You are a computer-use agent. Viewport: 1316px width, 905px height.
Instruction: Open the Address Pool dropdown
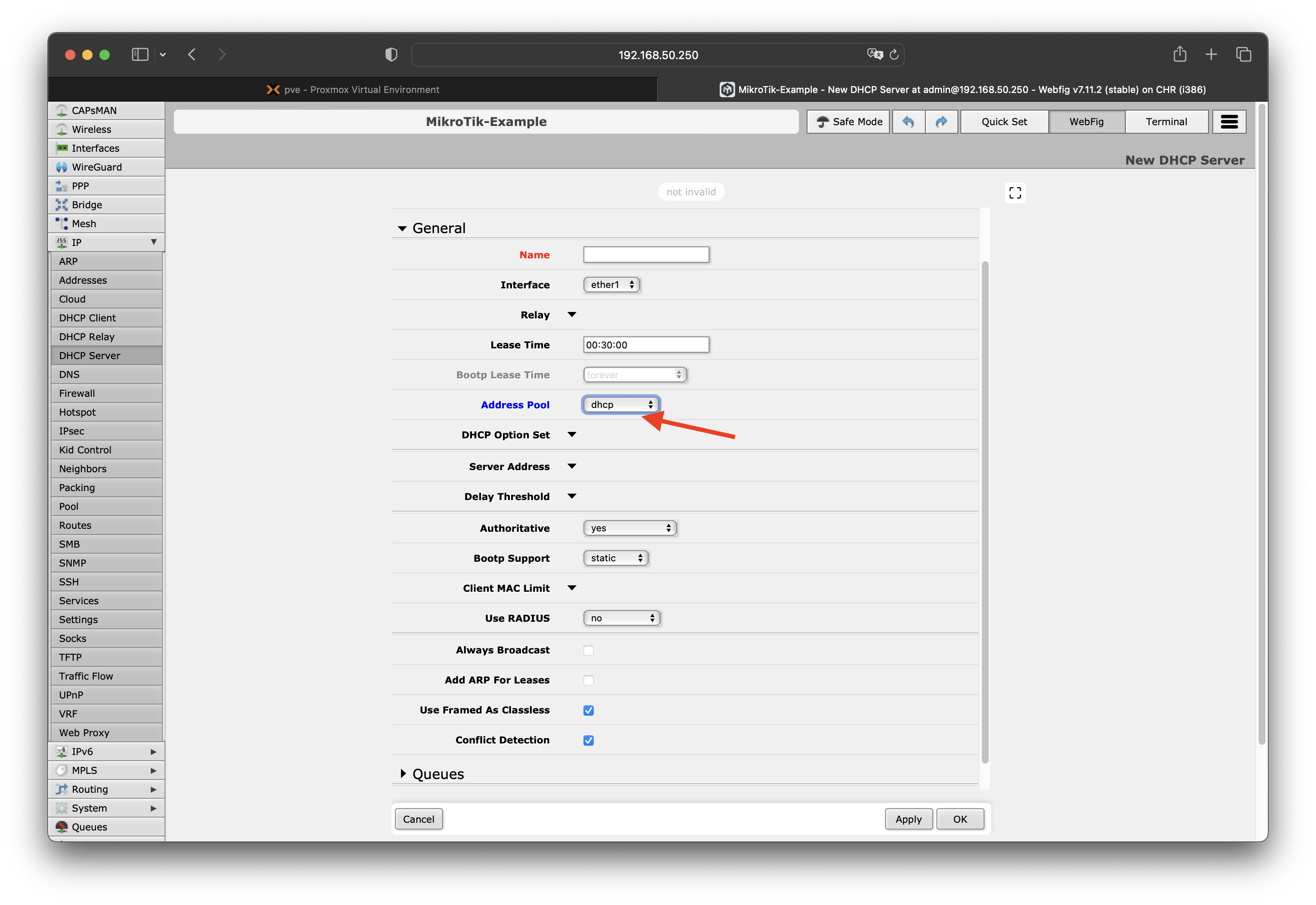(621, 405)
